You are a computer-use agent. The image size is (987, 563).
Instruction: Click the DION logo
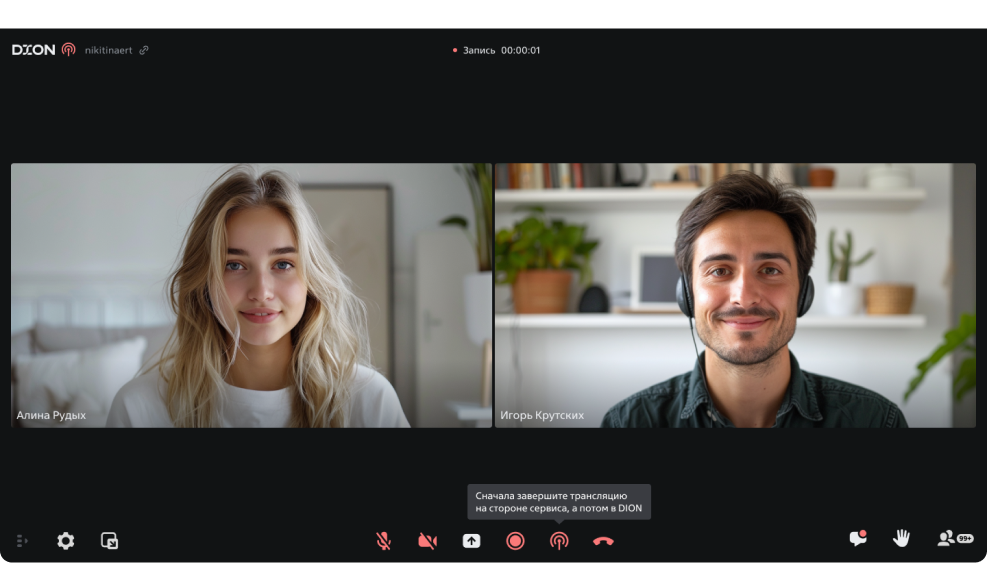pos(33,50)
